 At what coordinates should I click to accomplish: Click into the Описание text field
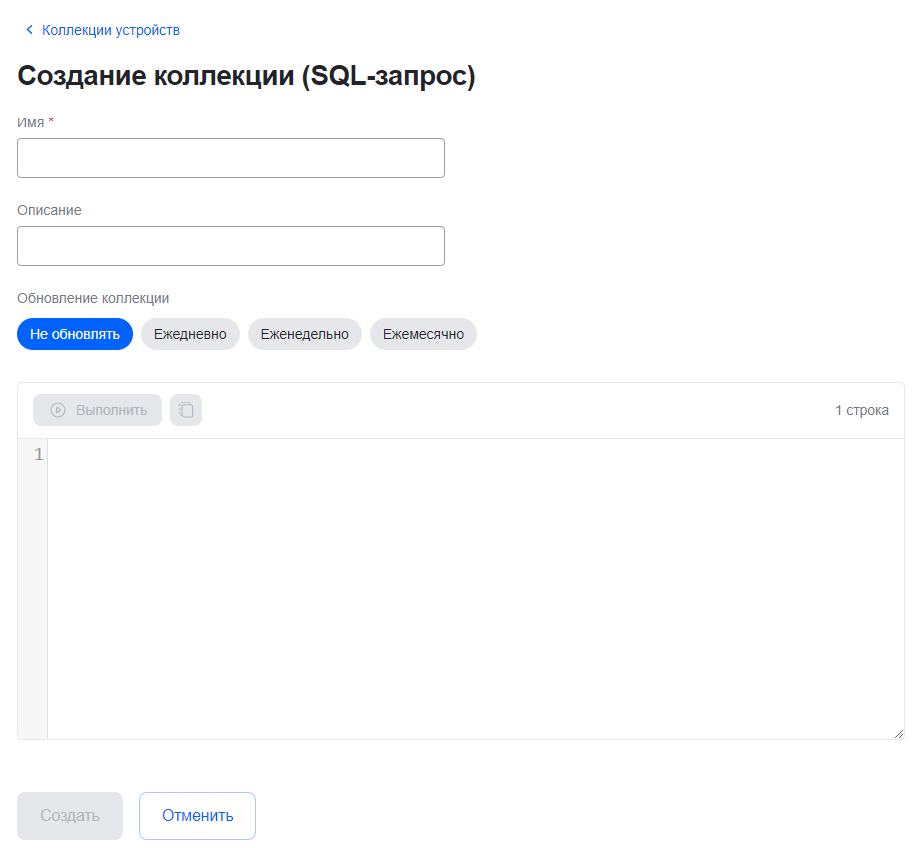click(231, 246)
